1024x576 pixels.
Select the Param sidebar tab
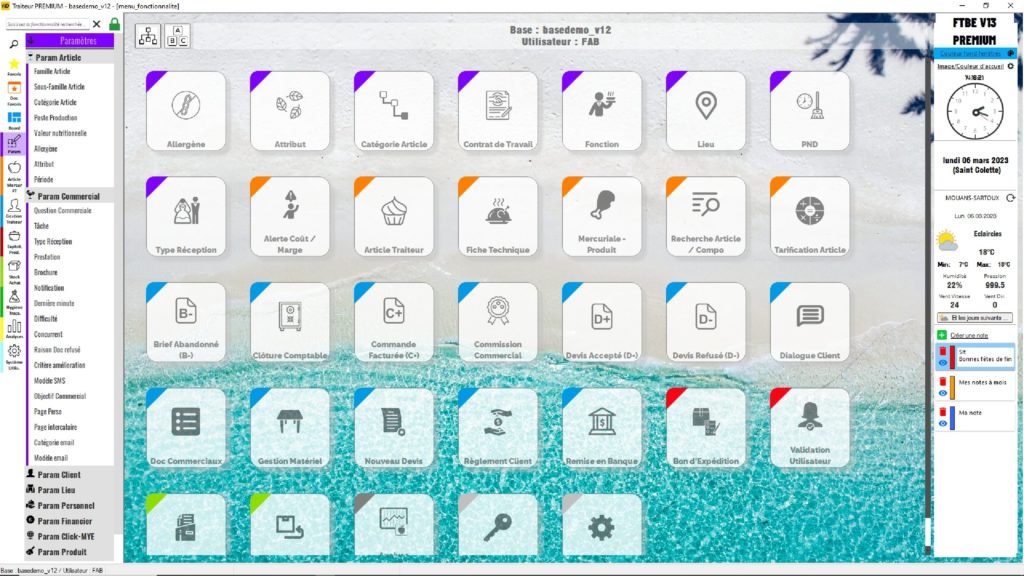pyautogui.click(x=14, y=145)
